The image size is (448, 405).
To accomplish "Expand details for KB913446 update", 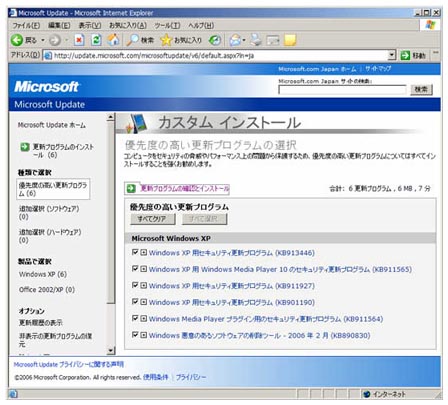I will [x=143, y=252].
